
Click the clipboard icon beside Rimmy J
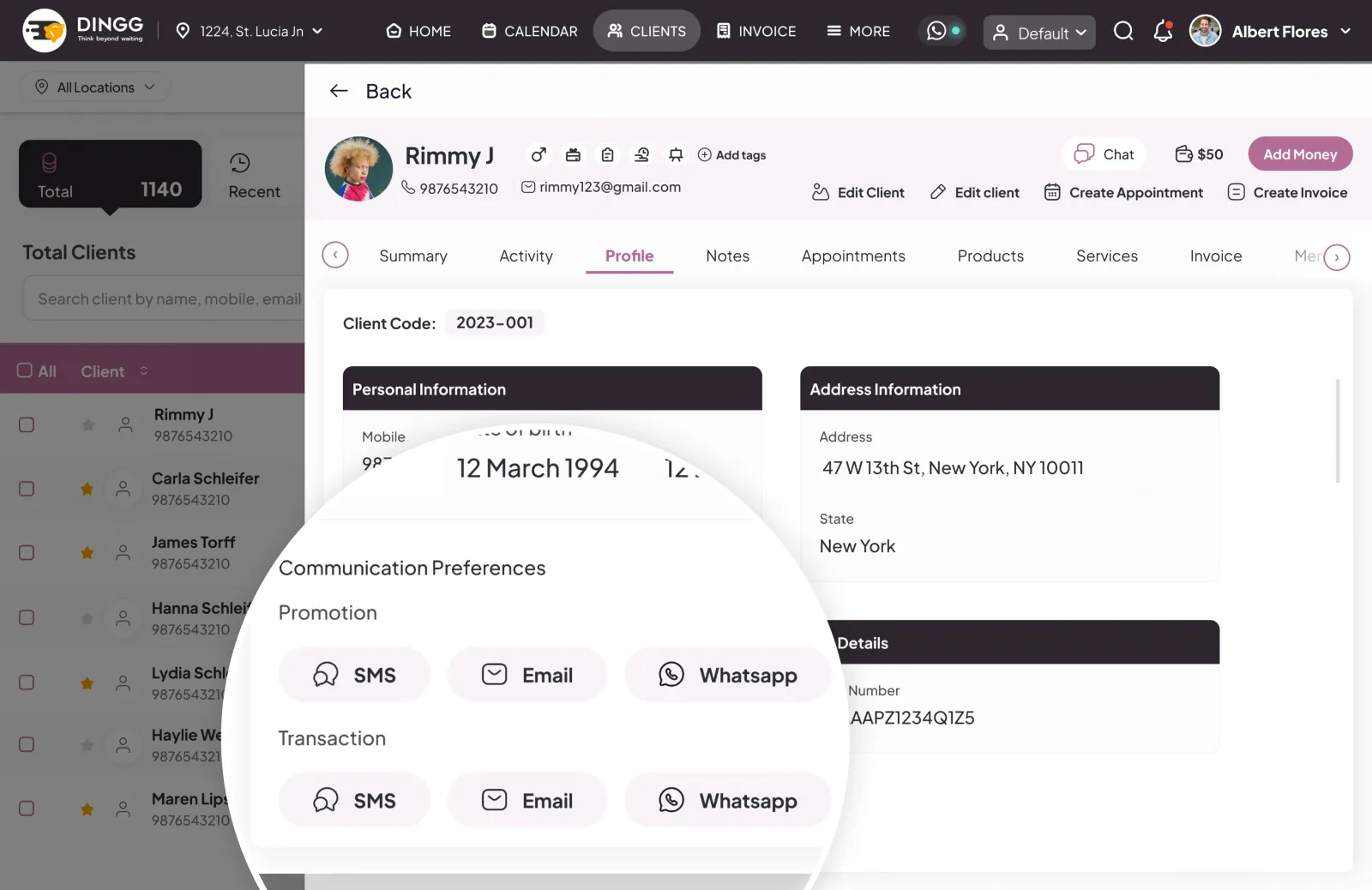coord(607,155)
